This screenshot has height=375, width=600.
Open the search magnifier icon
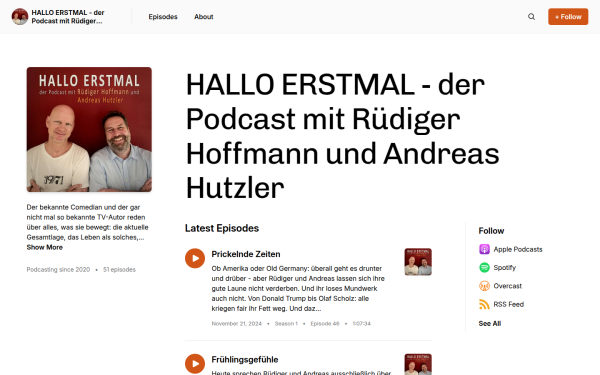[x=531, y=17]
